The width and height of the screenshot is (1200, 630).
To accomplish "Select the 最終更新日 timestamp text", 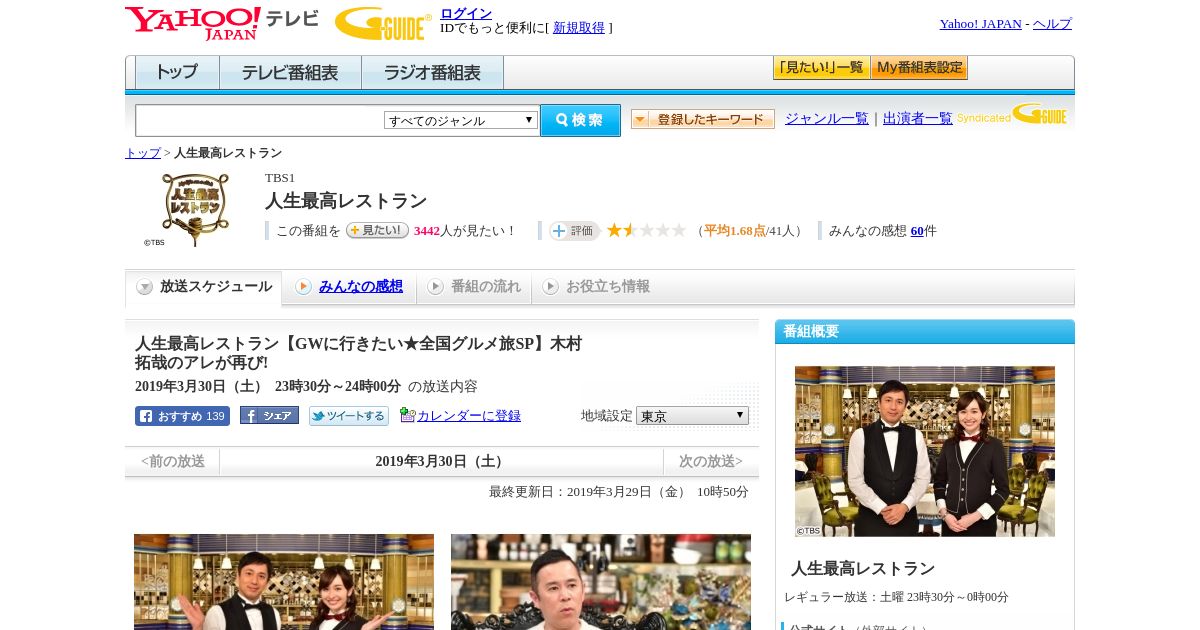I will (619, 492).
